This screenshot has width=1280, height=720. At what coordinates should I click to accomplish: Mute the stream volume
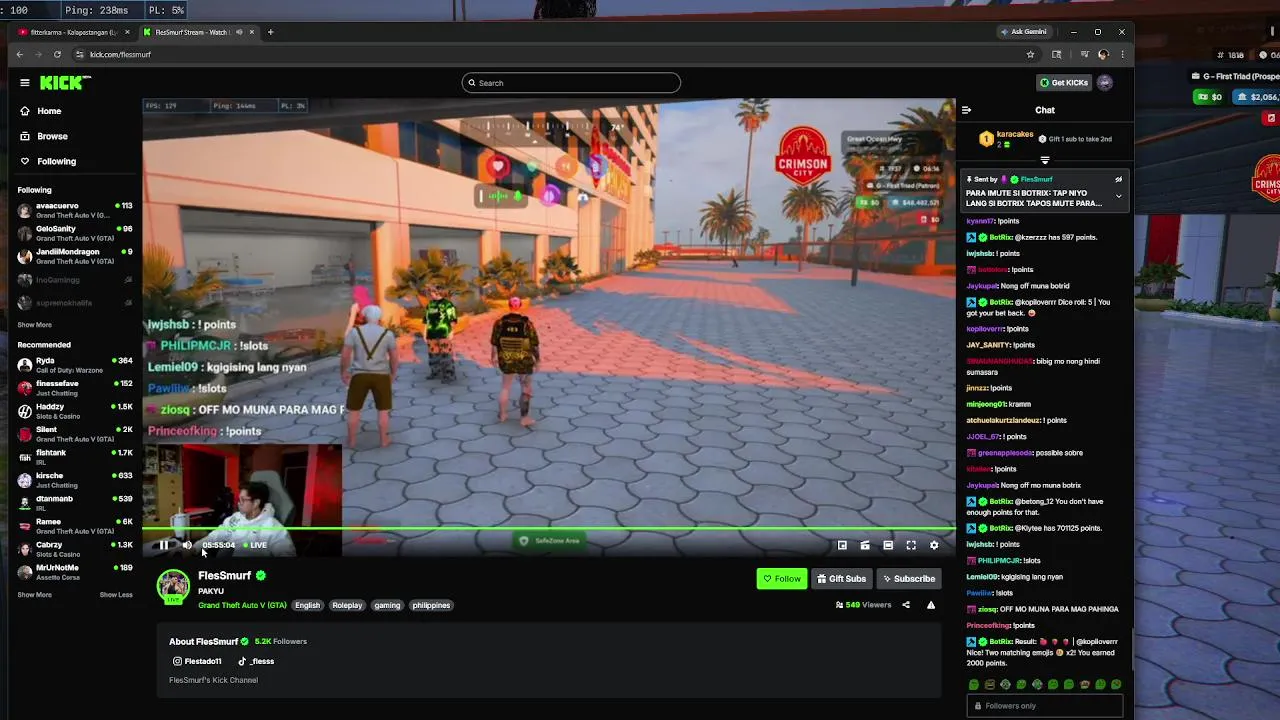[187, 545]
